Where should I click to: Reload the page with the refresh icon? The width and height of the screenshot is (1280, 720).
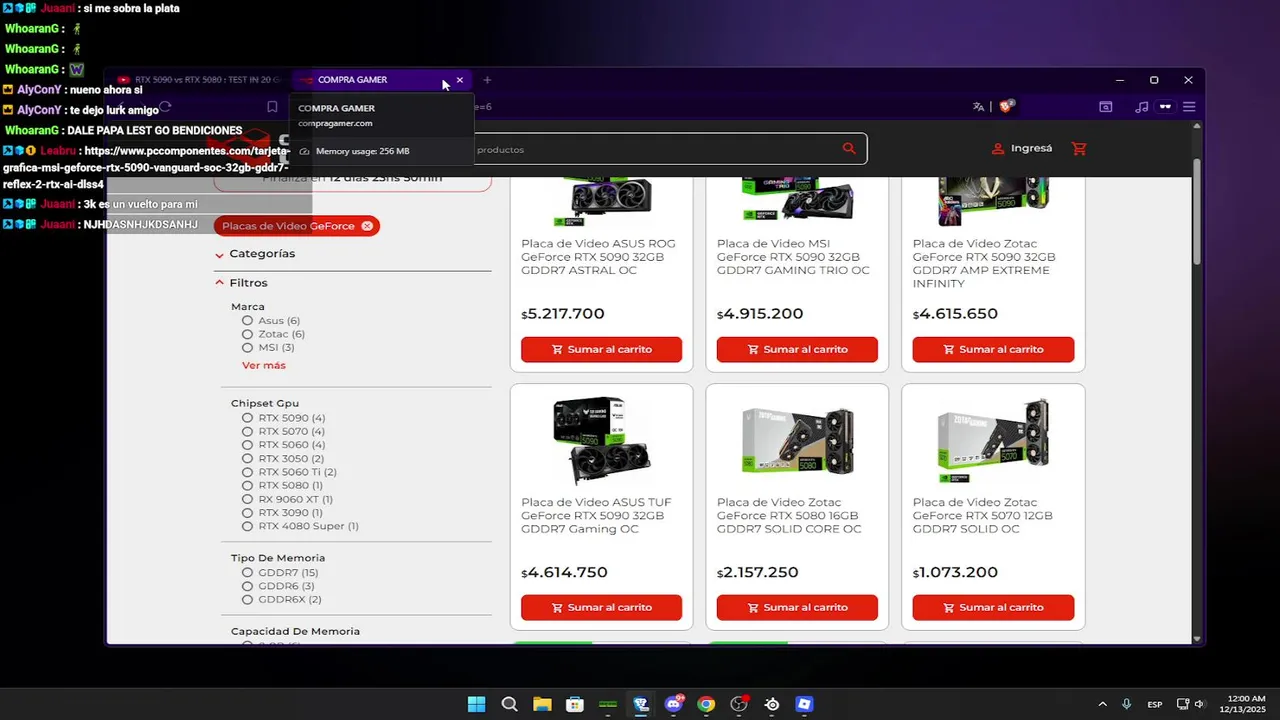click(x=166, y=106)
